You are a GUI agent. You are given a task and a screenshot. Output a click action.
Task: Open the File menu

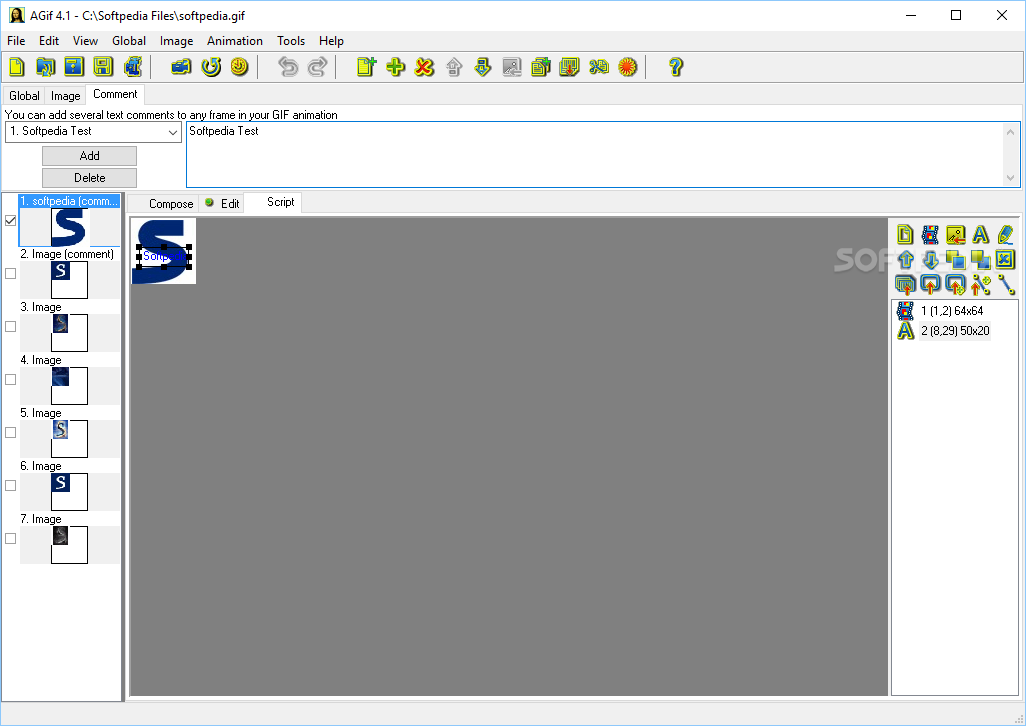pos(16,41)
